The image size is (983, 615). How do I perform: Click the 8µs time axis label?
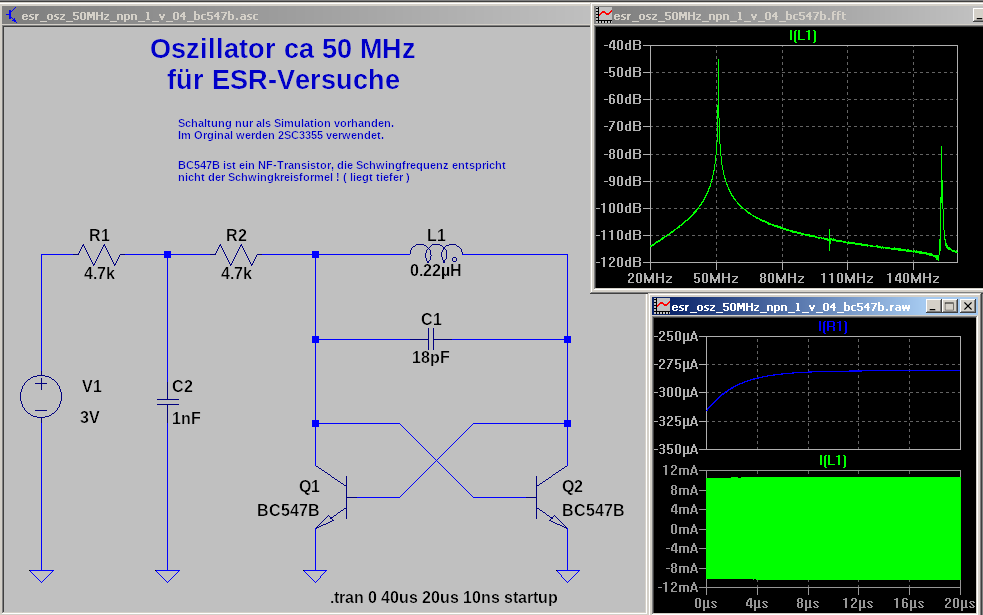(x=807, y=603)
